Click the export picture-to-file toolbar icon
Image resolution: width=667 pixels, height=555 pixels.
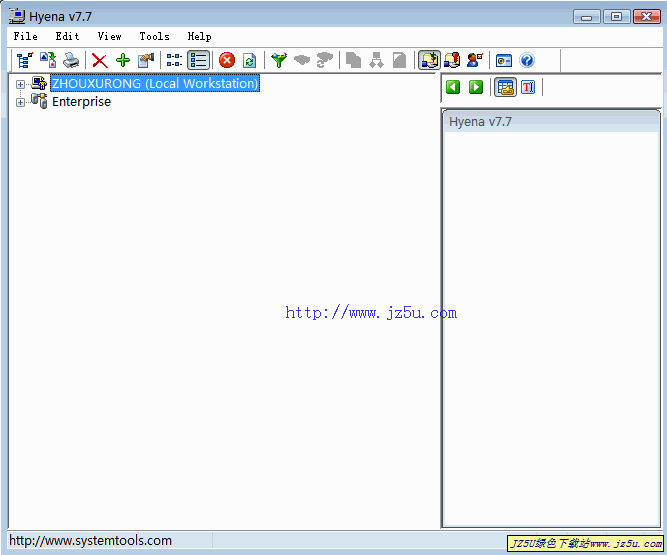pos(48,60)
